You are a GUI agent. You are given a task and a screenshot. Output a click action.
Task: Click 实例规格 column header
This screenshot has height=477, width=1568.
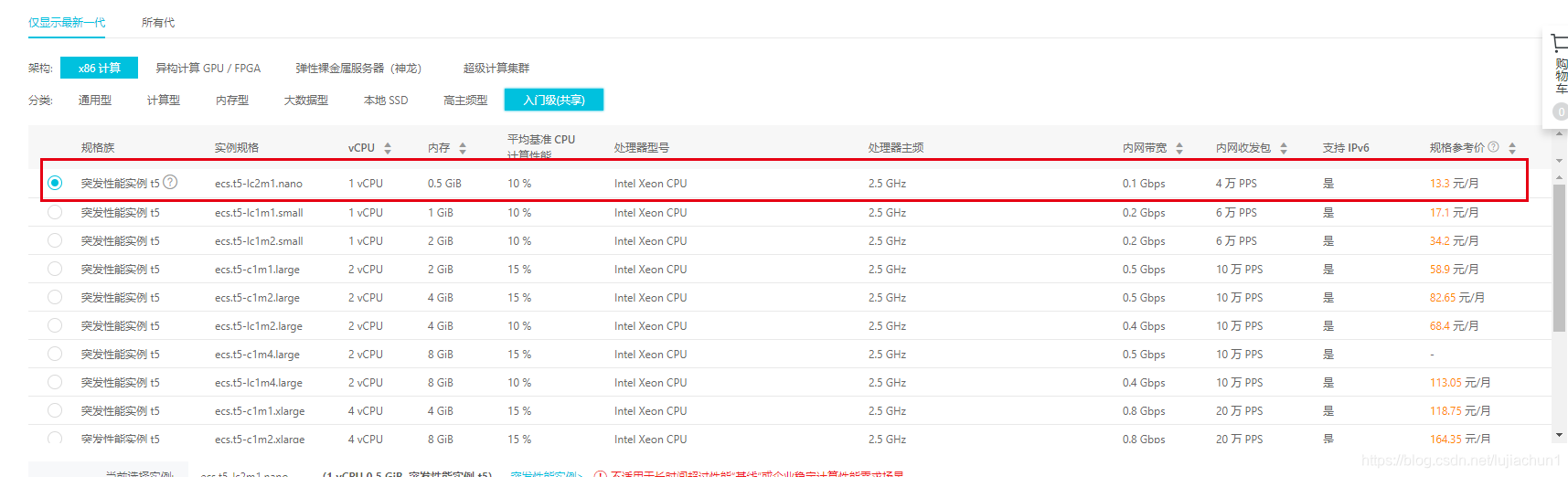click(237, 147)
